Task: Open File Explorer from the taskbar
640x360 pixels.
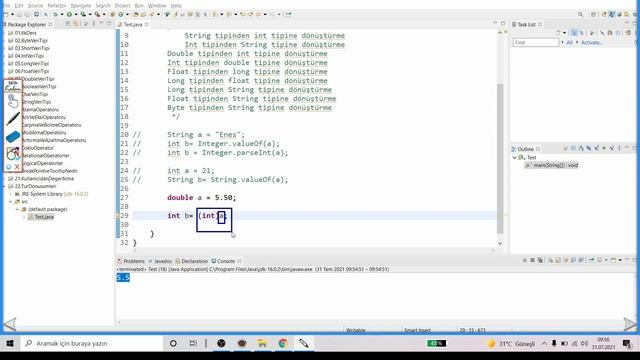Action: (262, 343)
